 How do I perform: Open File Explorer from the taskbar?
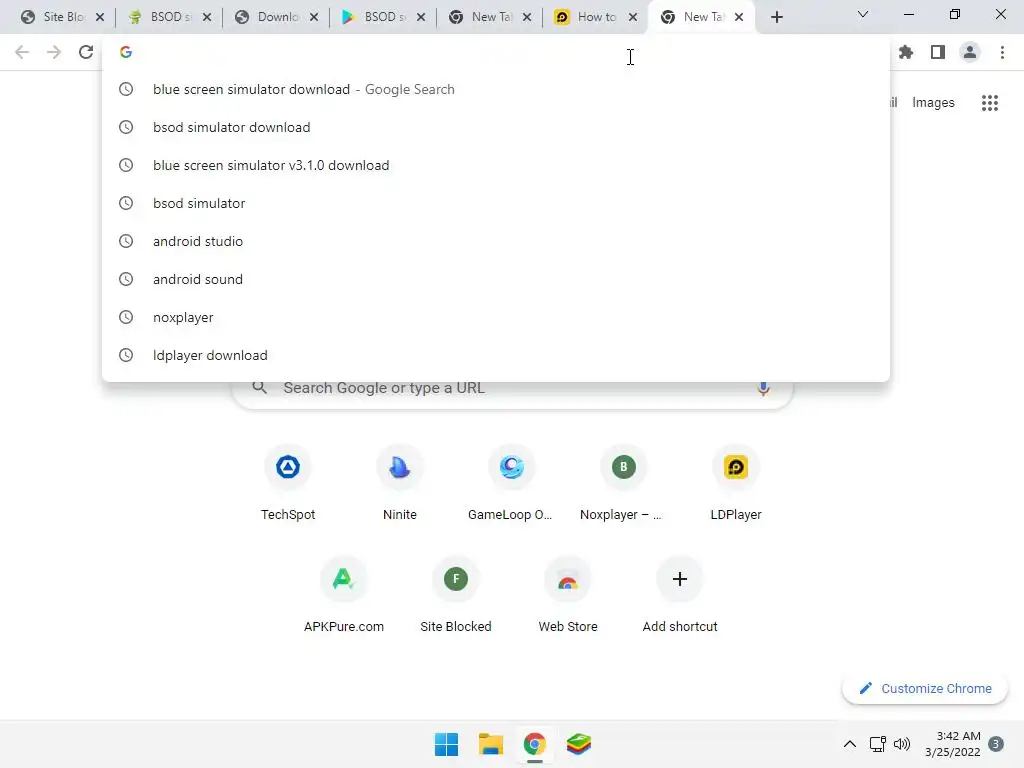[x=490, y=744]
